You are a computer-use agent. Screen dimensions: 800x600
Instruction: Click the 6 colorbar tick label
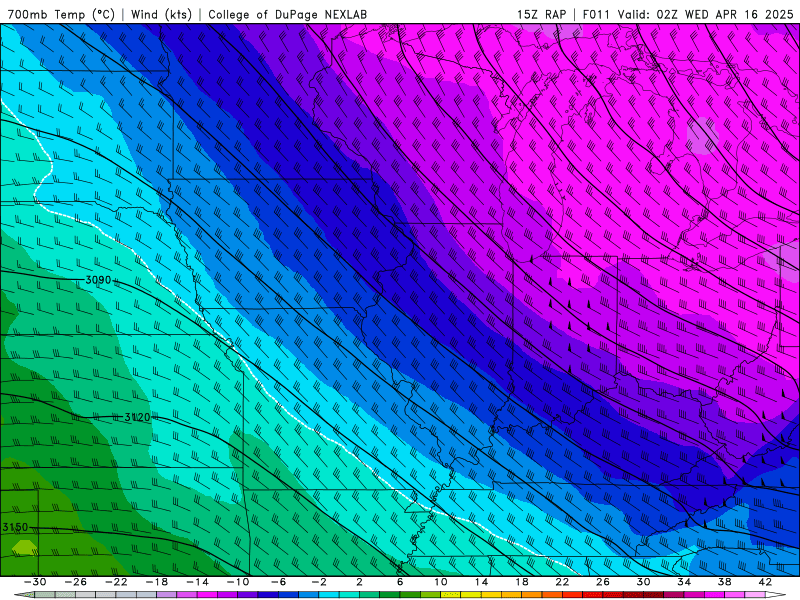pyautogui.click(x=400, y=582)
